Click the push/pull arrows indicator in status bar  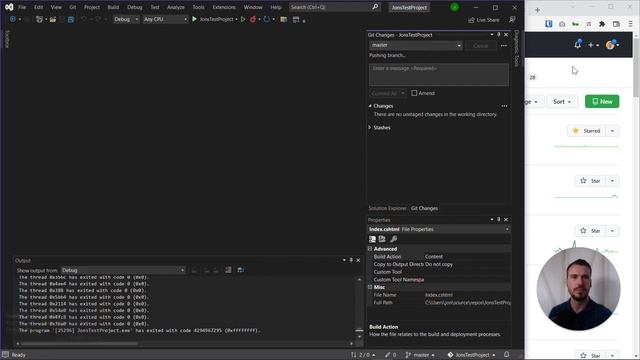pos(363,355)
